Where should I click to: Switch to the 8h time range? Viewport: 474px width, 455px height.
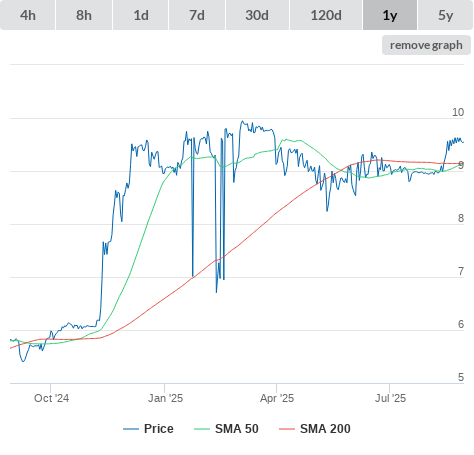[x=84, y=15]
